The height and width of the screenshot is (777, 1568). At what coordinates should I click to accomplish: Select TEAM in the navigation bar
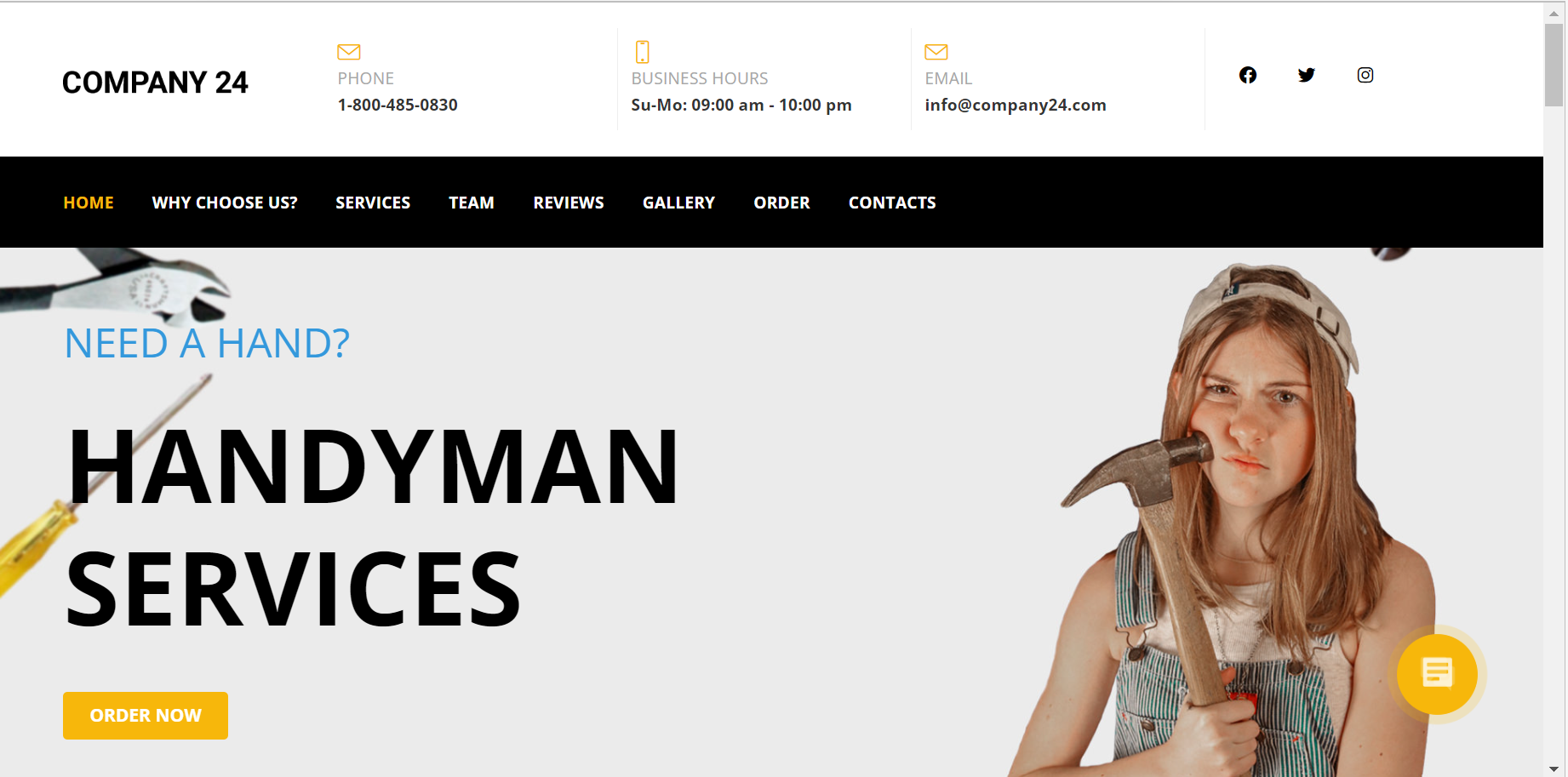(x=472, y=203)
